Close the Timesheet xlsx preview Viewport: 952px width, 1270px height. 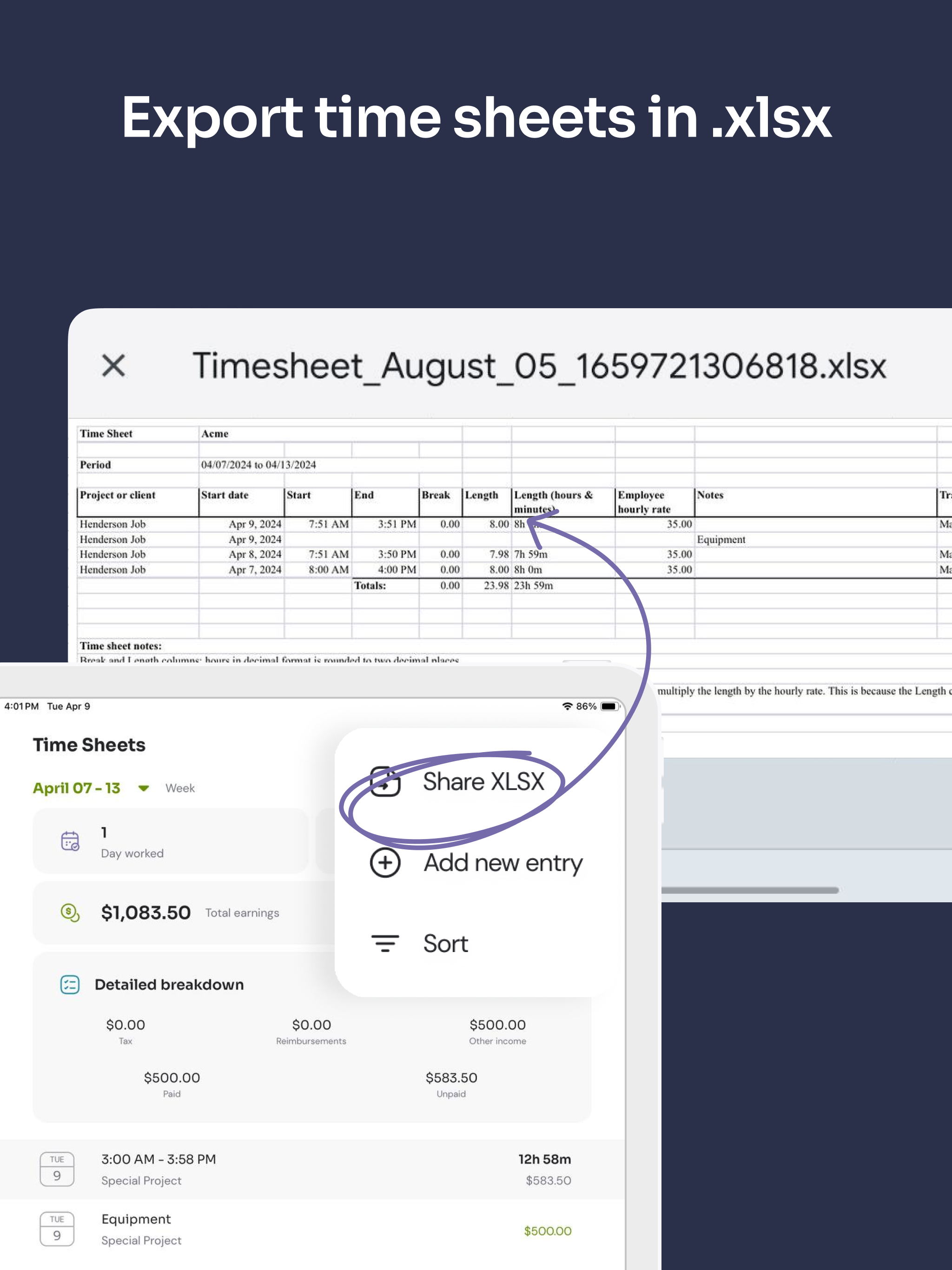click(113, 365)
